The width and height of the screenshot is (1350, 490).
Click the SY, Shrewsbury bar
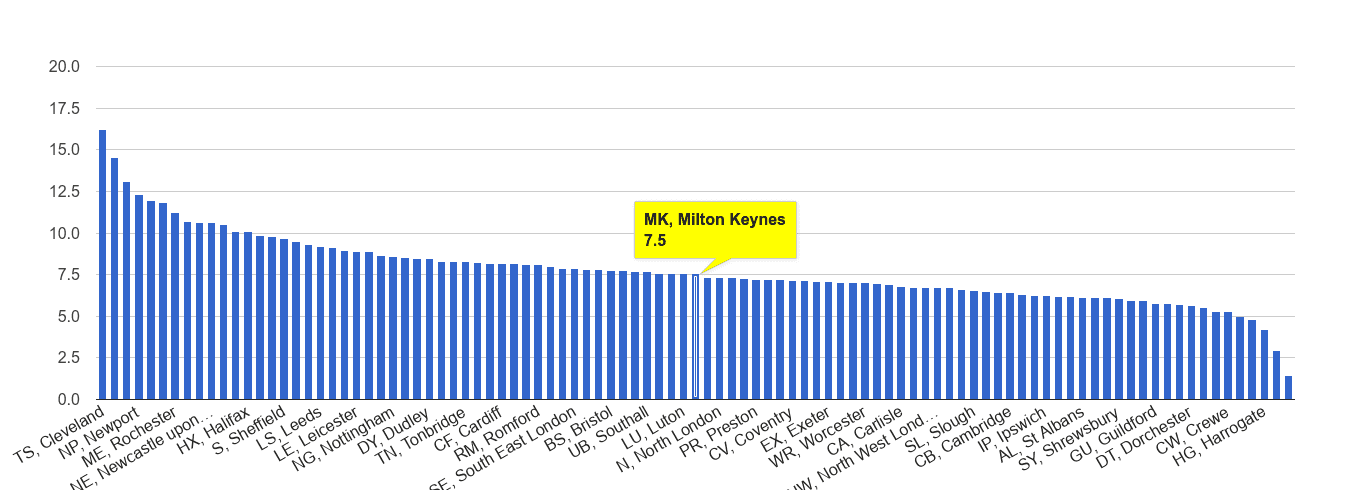pos(1118,349)
